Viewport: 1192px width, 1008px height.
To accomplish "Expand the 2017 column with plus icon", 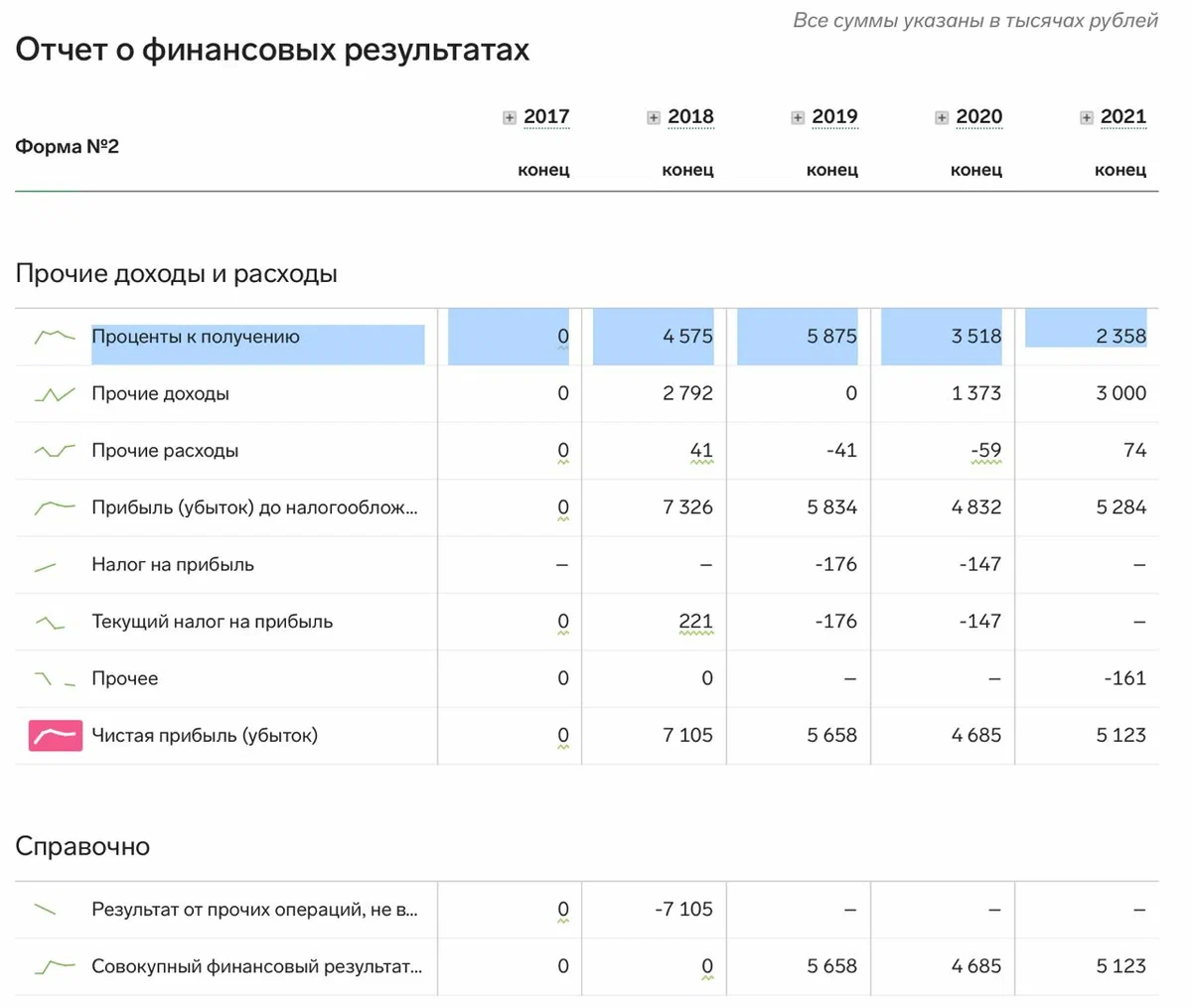I will pos(510,118).
